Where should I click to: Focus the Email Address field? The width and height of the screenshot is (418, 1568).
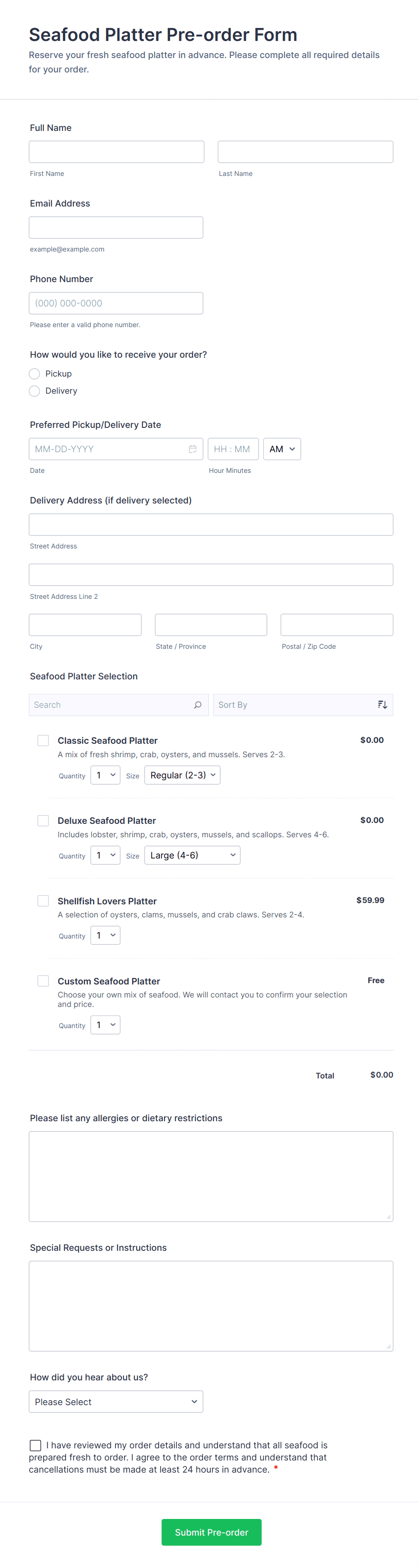[x=116, y=228]
